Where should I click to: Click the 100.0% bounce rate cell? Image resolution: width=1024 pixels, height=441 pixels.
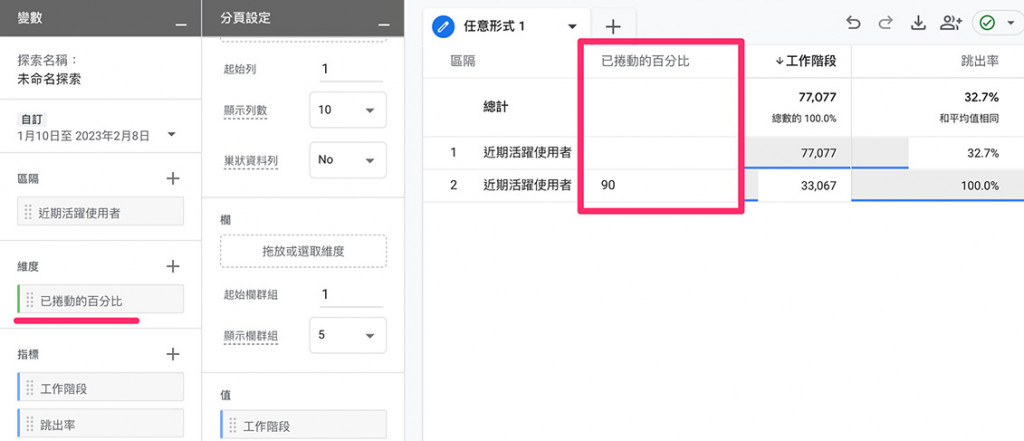pyautogui.click(x=980, y=186)
